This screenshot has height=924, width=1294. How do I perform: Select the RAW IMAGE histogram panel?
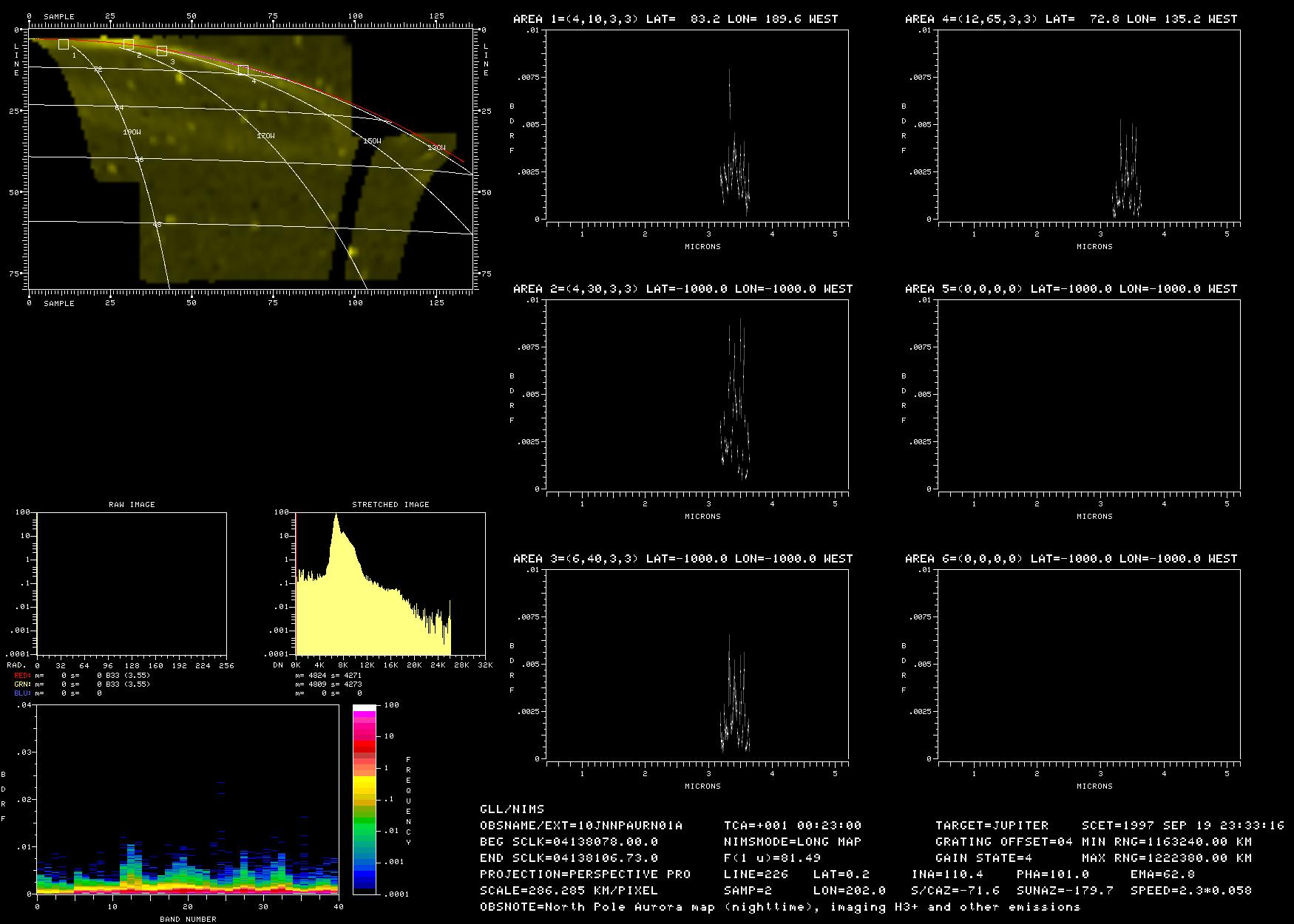(x=132, y=583)
